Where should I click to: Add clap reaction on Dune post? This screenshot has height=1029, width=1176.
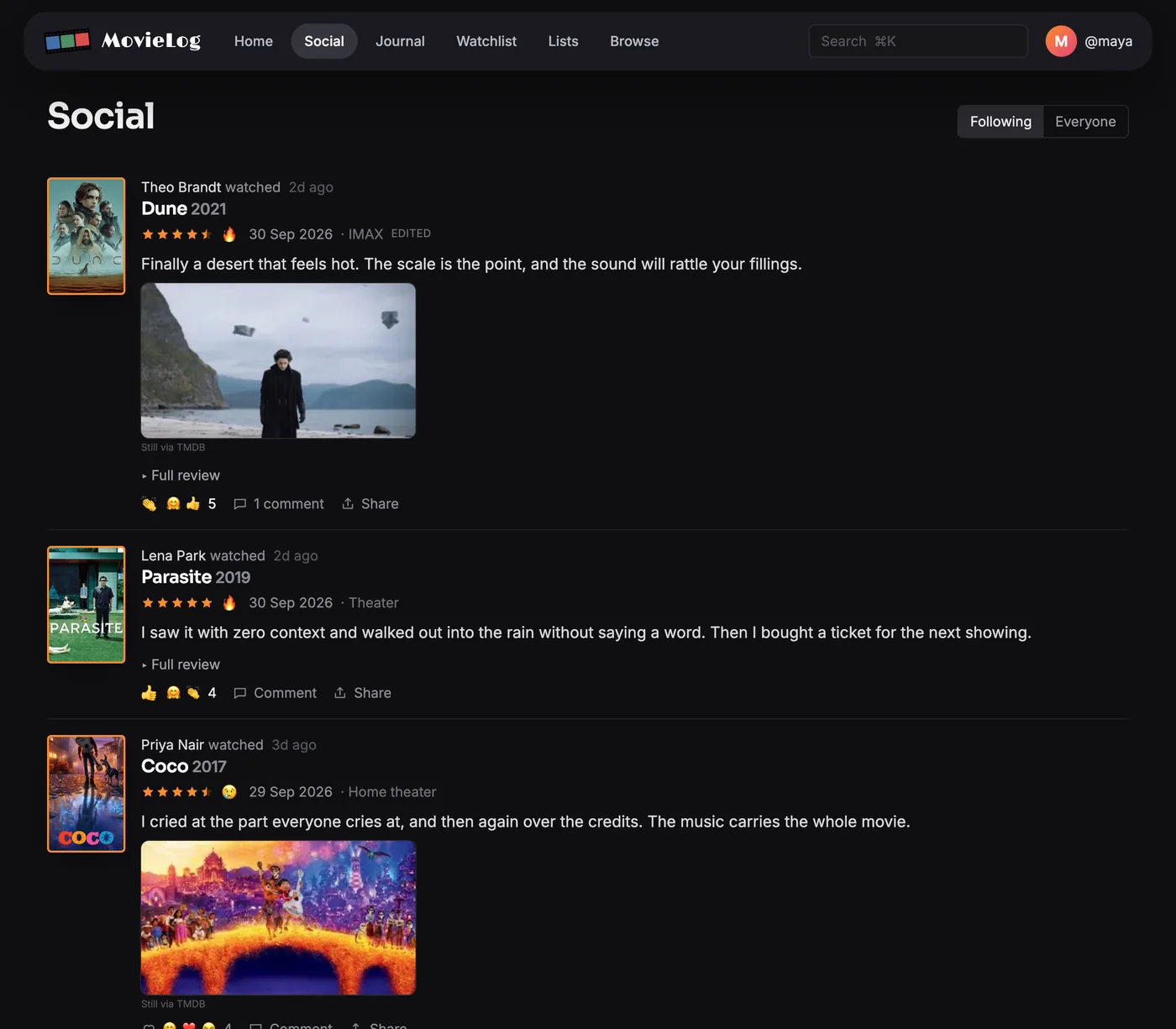(150, 504)
